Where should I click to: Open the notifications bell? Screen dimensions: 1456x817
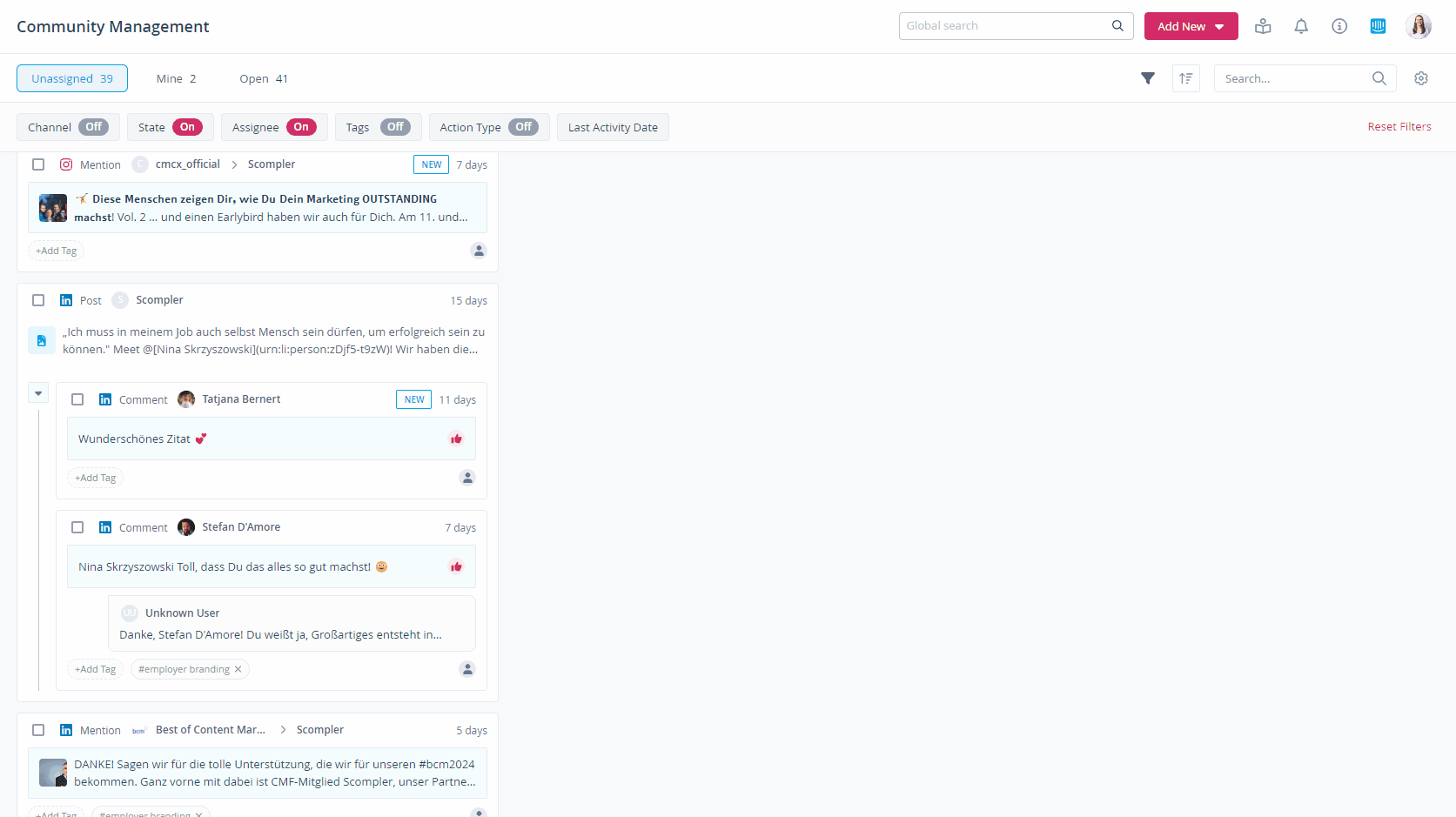click(x=1301, y=26)
